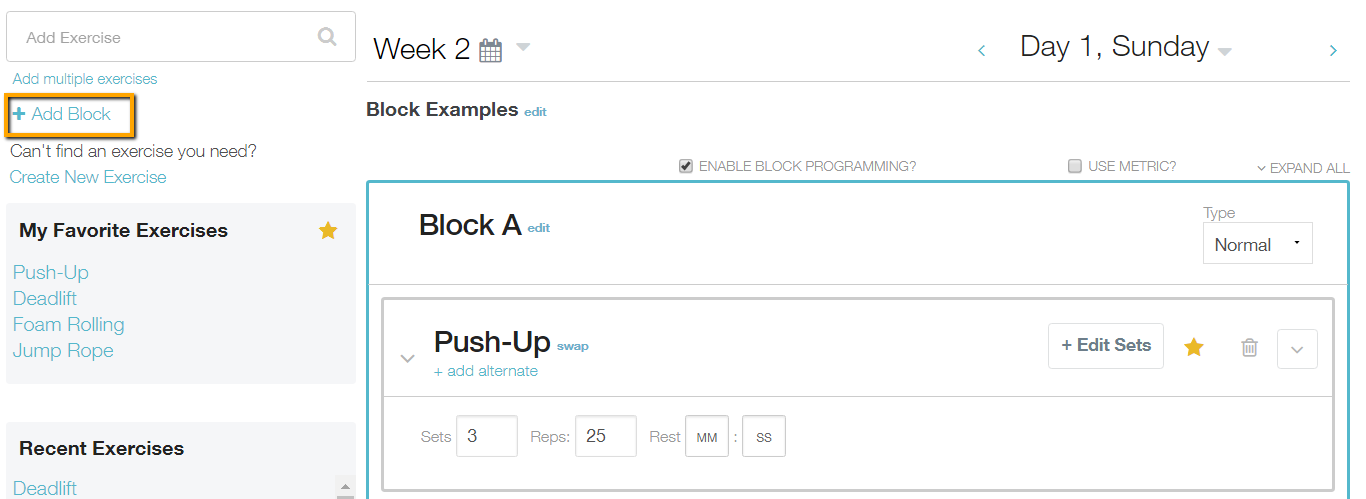
Task: Delete Push-Up using trash icon
Action: tap(1249, 348)
